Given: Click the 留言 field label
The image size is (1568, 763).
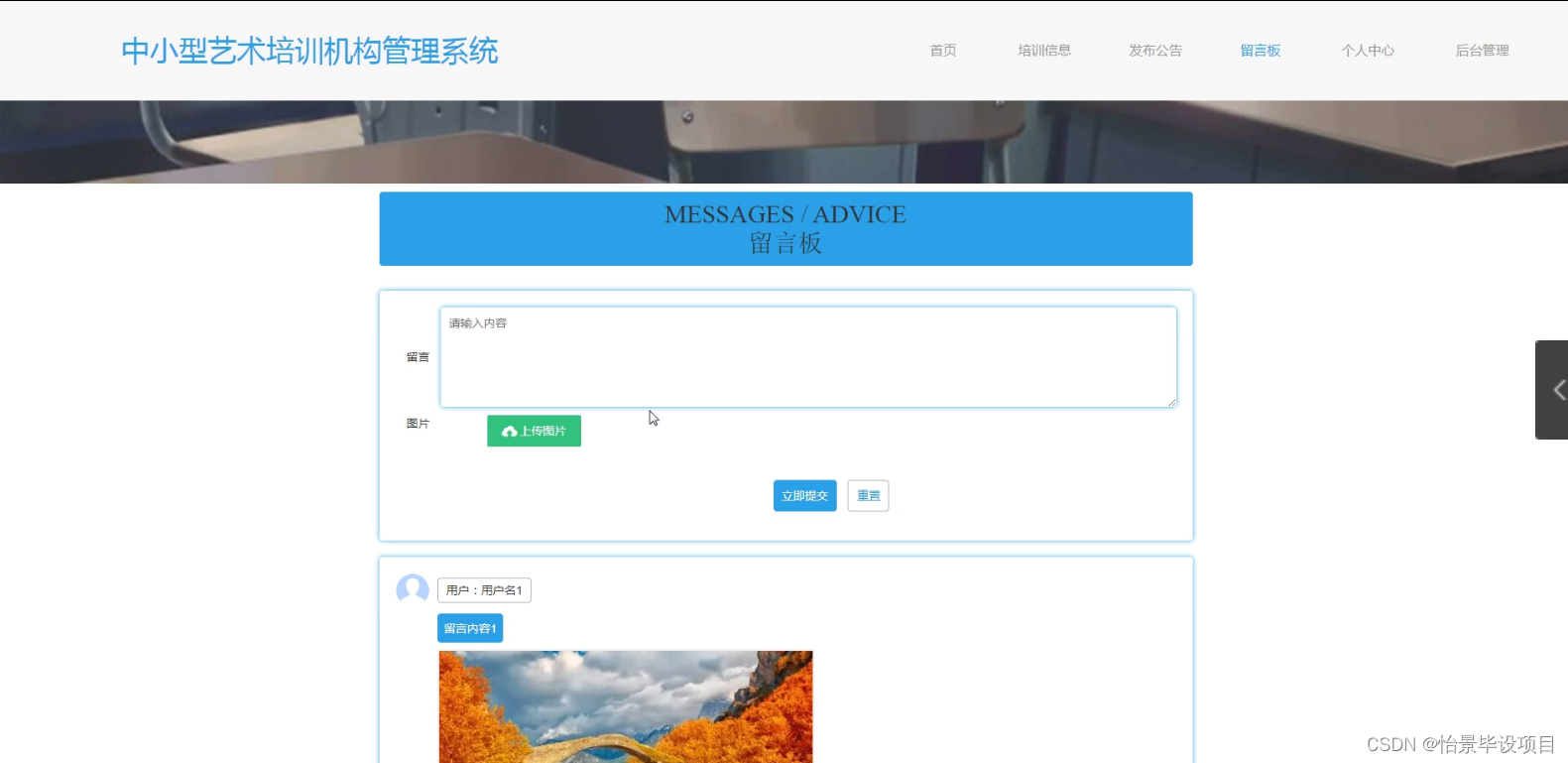Looking at the screenshot, I should point(418,357).
